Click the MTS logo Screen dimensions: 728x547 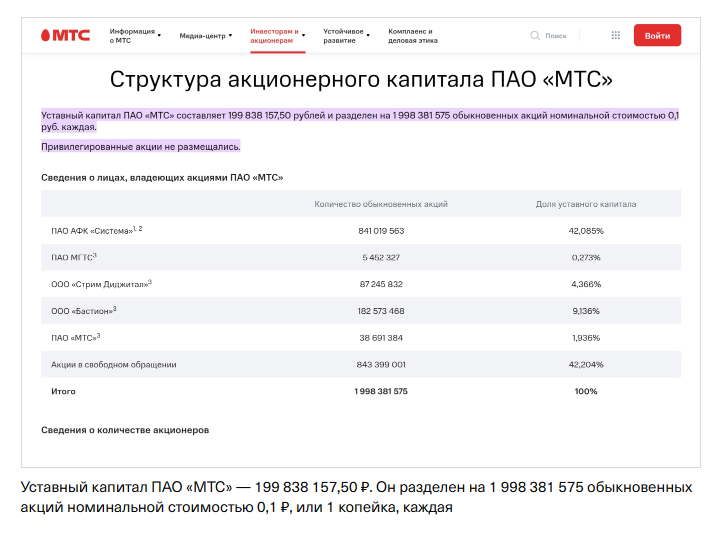(x=65, y=35)
